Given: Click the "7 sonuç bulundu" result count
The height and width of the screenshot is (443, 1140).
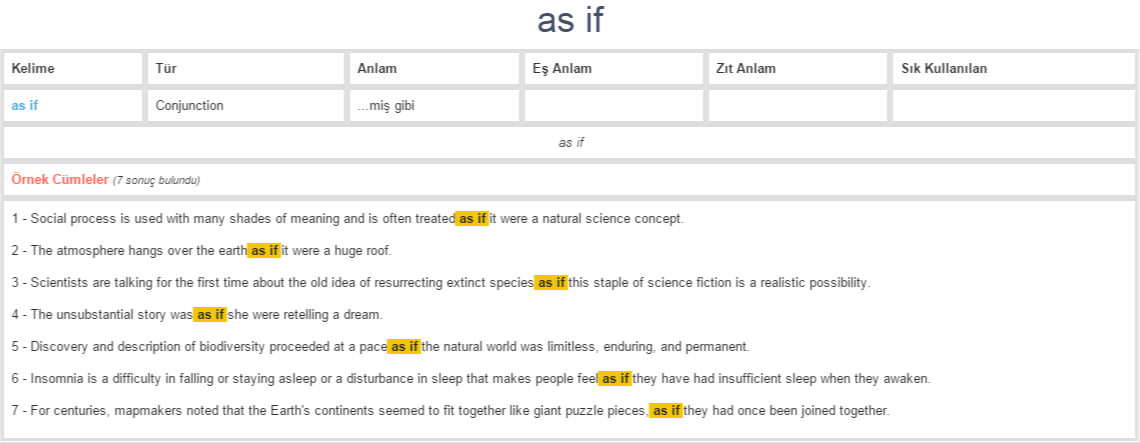Looking at the screenshot, I should pyautogui.click(x=157, y=181).
